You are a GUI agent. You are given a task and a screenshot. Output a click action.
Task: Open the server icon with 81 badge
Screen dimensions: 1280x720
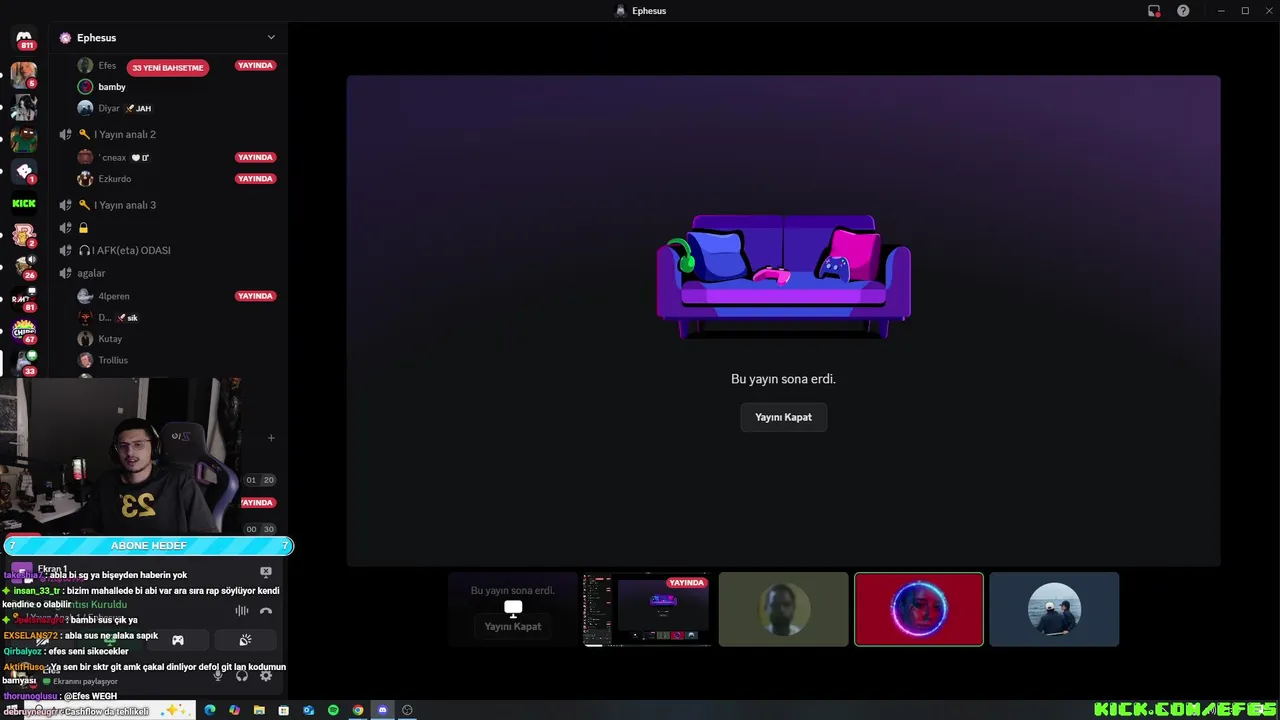(x=24, y=299)
